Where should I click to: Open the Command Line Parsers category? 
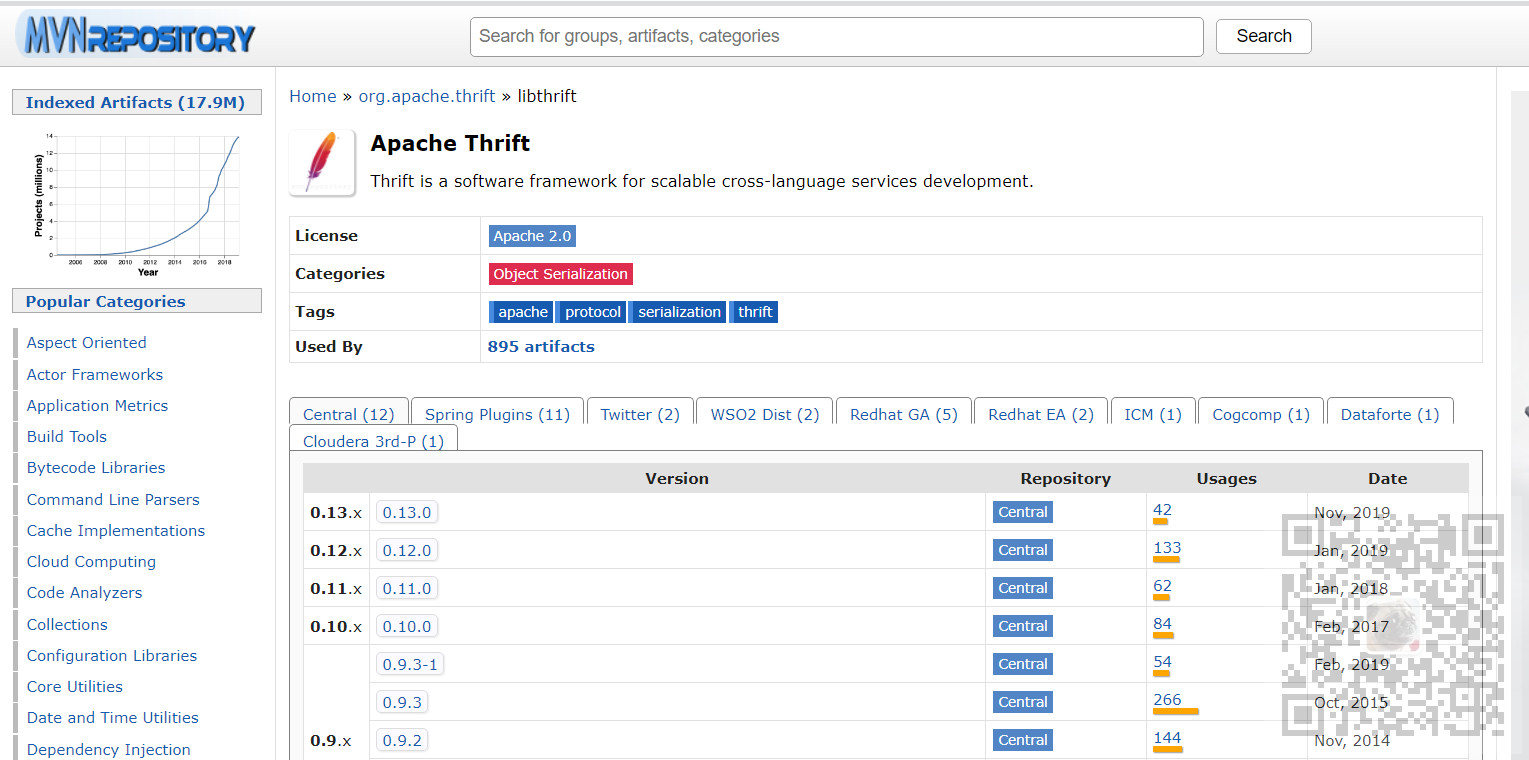coord(113,500)
